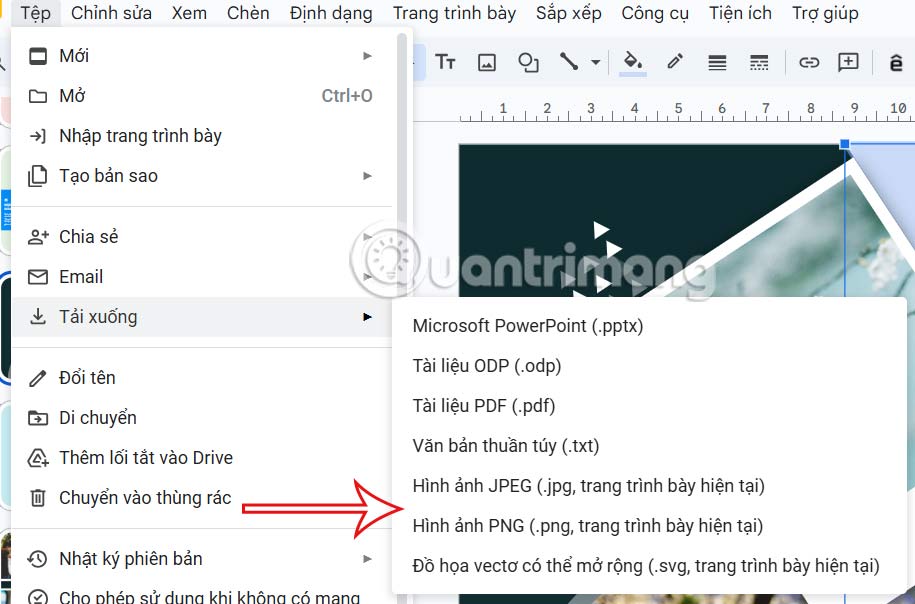Add a comment via toolbar icon
The height and width of the screenshot is (604, 915).
point(848,62)
